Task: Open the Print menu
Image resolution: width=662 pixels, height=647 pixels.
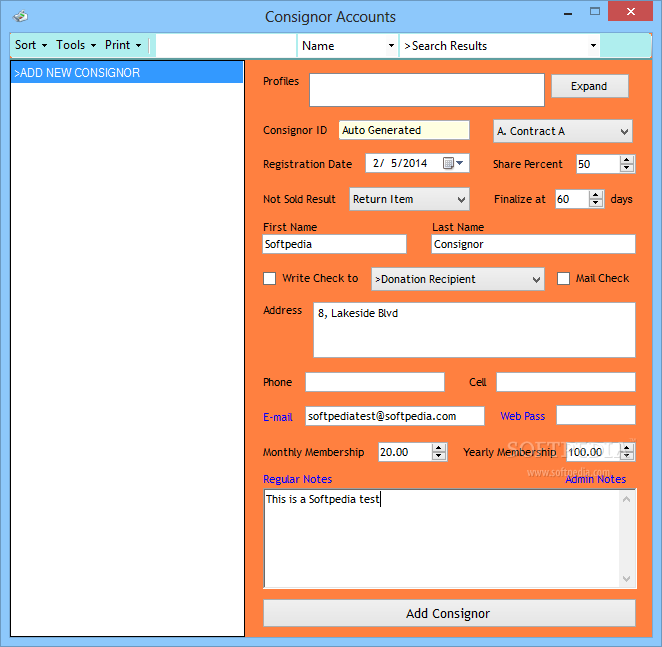Action: point(123,45)
